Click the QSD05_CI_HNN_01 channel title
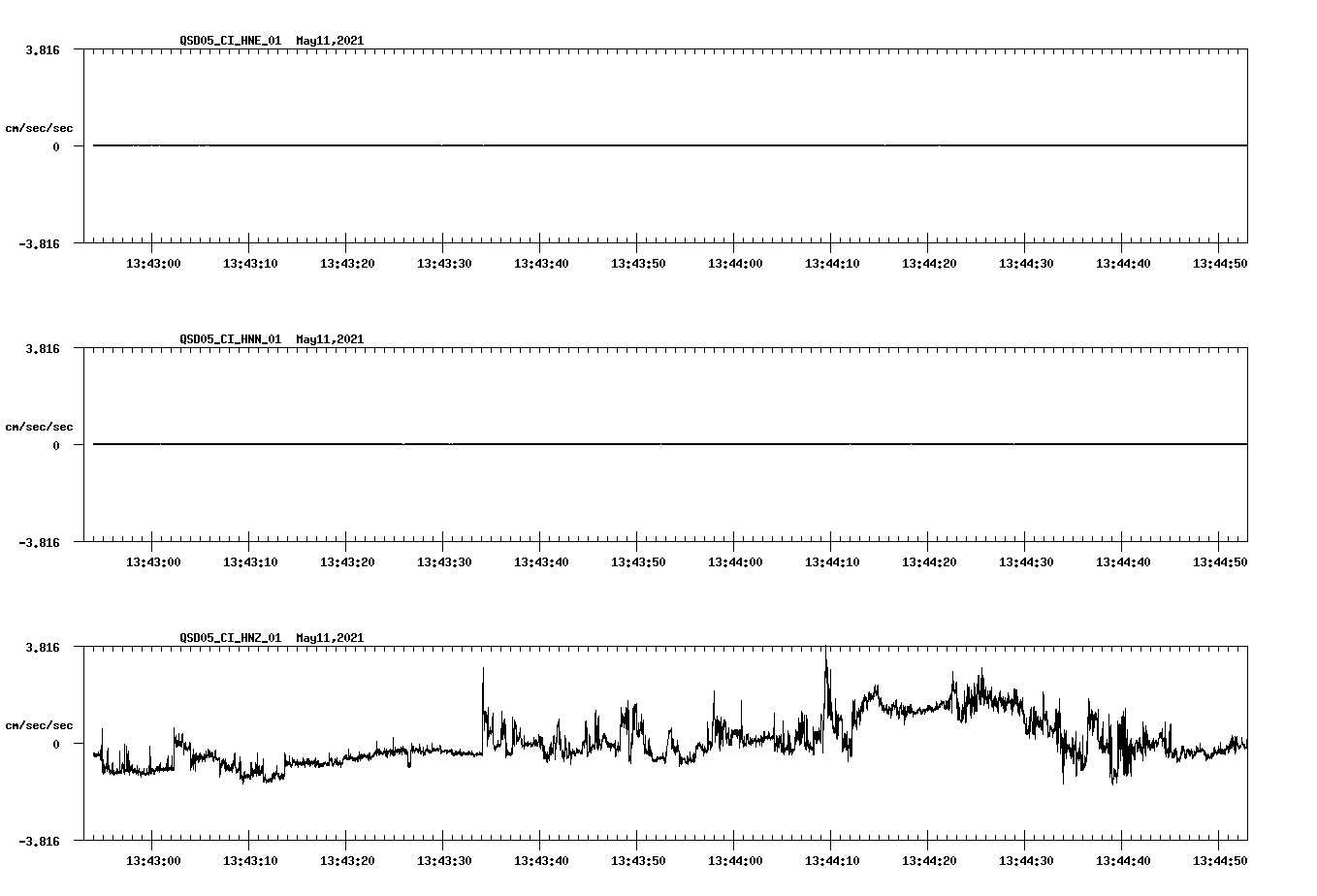The height and width of the screenshot is (896, 1317). tap(228, 339)
